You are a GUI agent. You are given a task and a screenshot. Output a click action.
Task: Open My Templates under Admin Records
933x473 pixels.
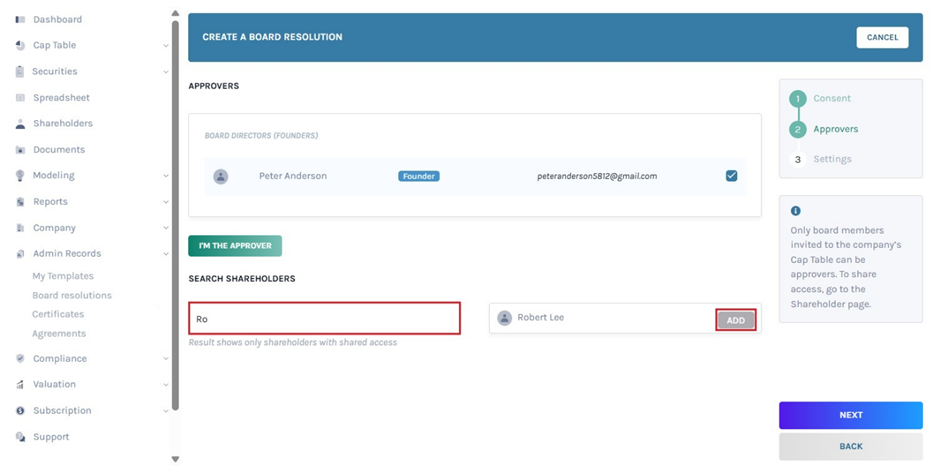click(63, 277)
